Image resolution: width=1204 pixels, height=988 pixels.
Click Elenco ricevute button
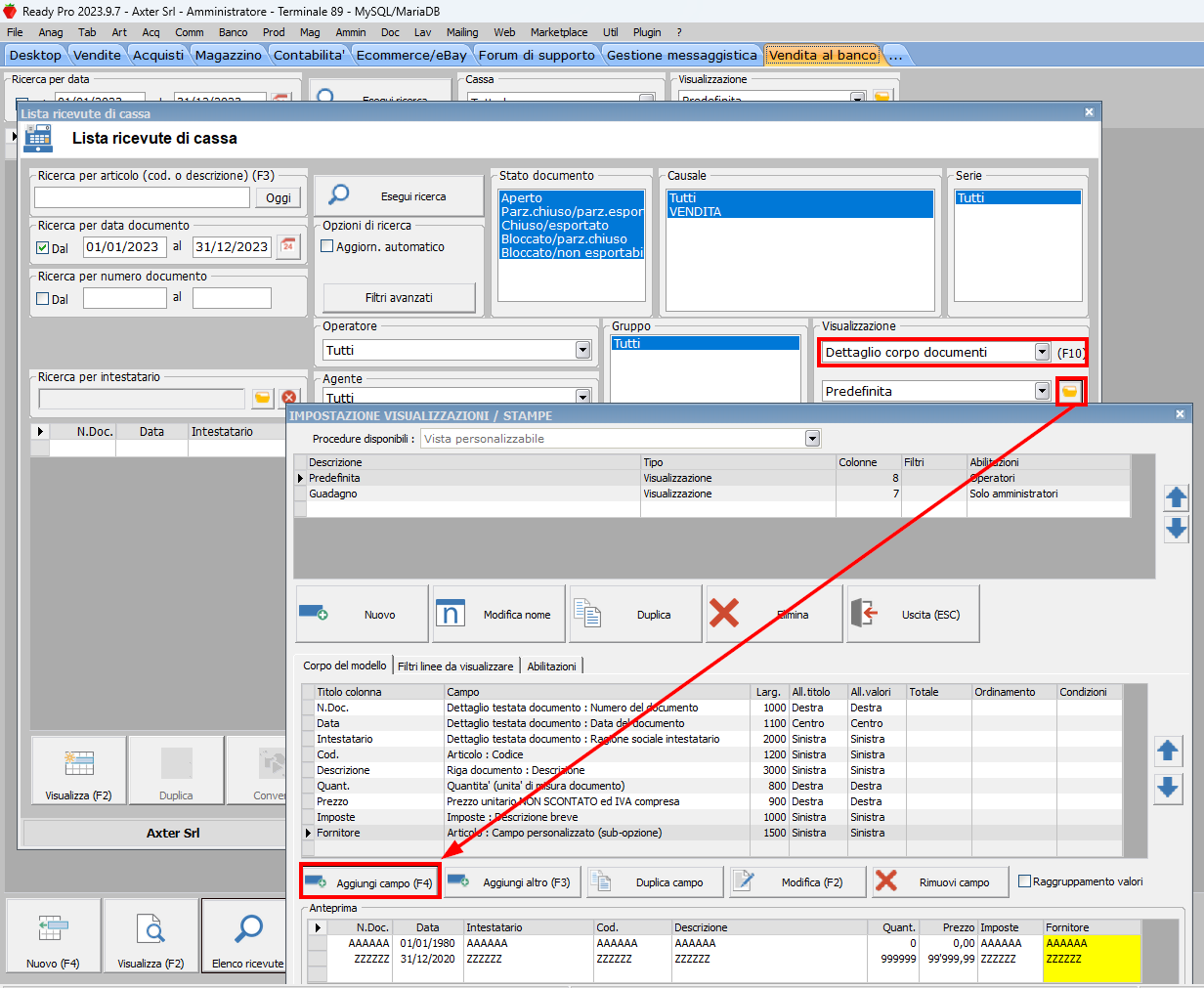[244, 935]
